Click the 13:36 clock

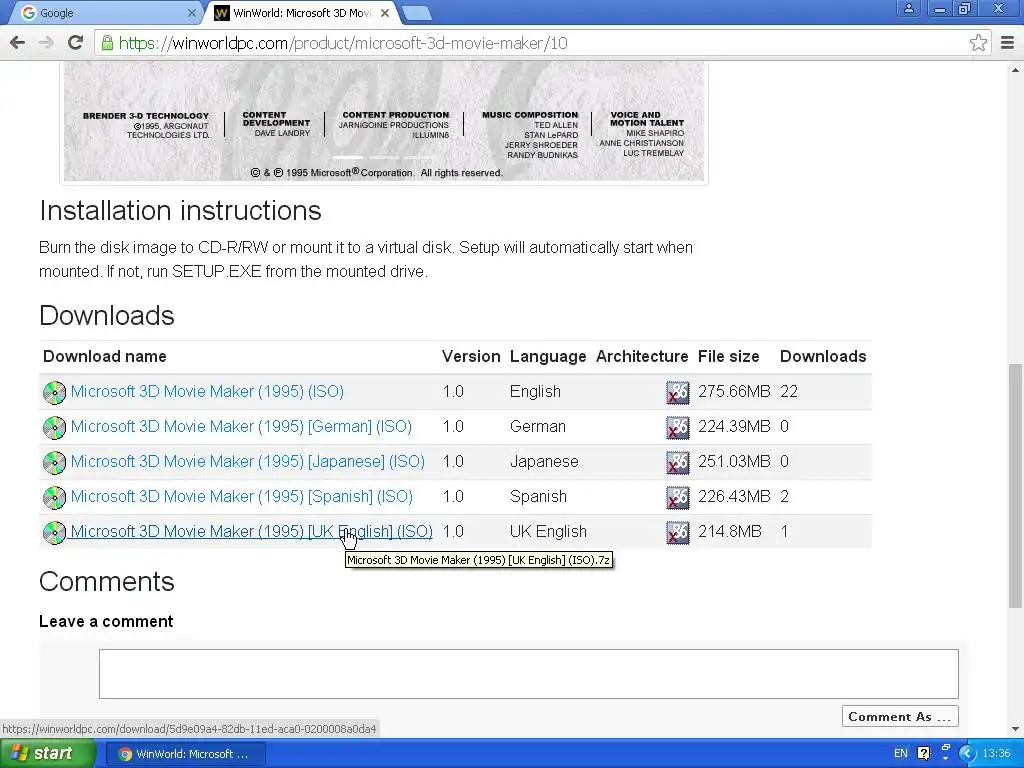coord(997,754)
